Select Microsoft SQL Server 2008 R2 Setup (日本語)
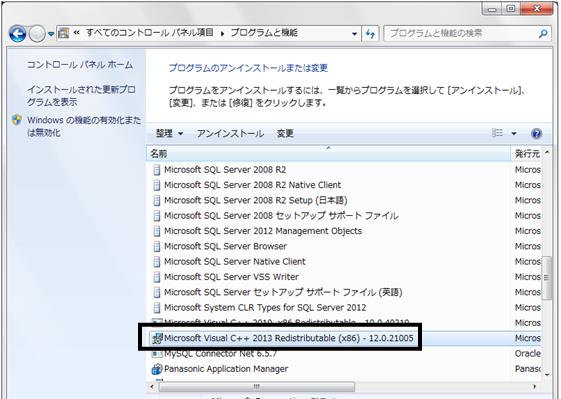This screenshot has height=399, width=561. click(x=345, y=200)
